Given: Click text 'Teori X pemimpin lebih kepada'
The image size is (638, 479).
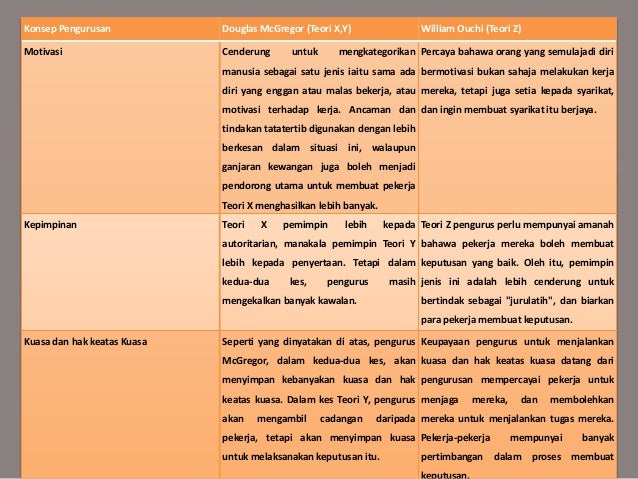Looking at the screenshot, I should click(319, 225).
